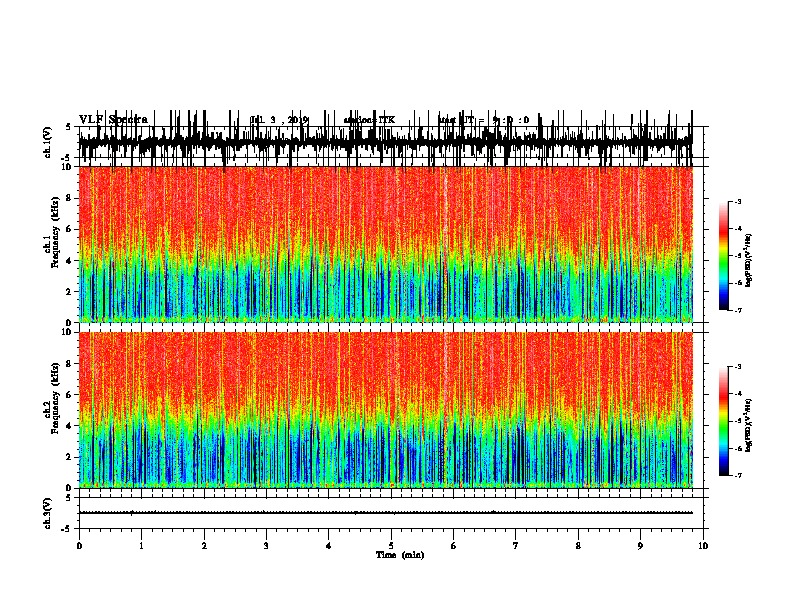The height and width of the screenshot is (612, 792).
Task: Click the ch.1 spectrogram color bar
Action: coord(724,256)
